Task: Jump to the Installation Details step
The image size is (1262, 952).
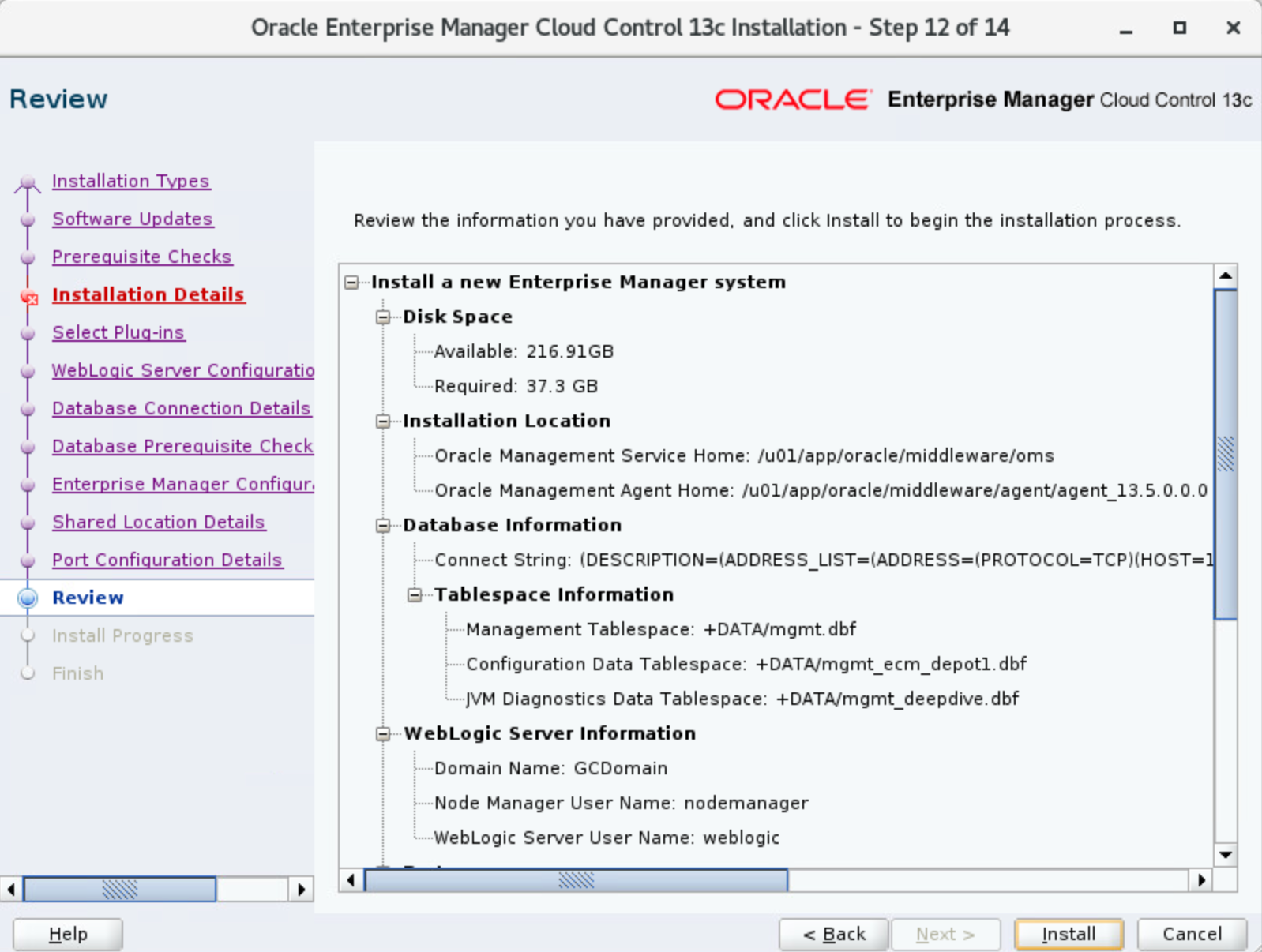Action: click(148, 294)
